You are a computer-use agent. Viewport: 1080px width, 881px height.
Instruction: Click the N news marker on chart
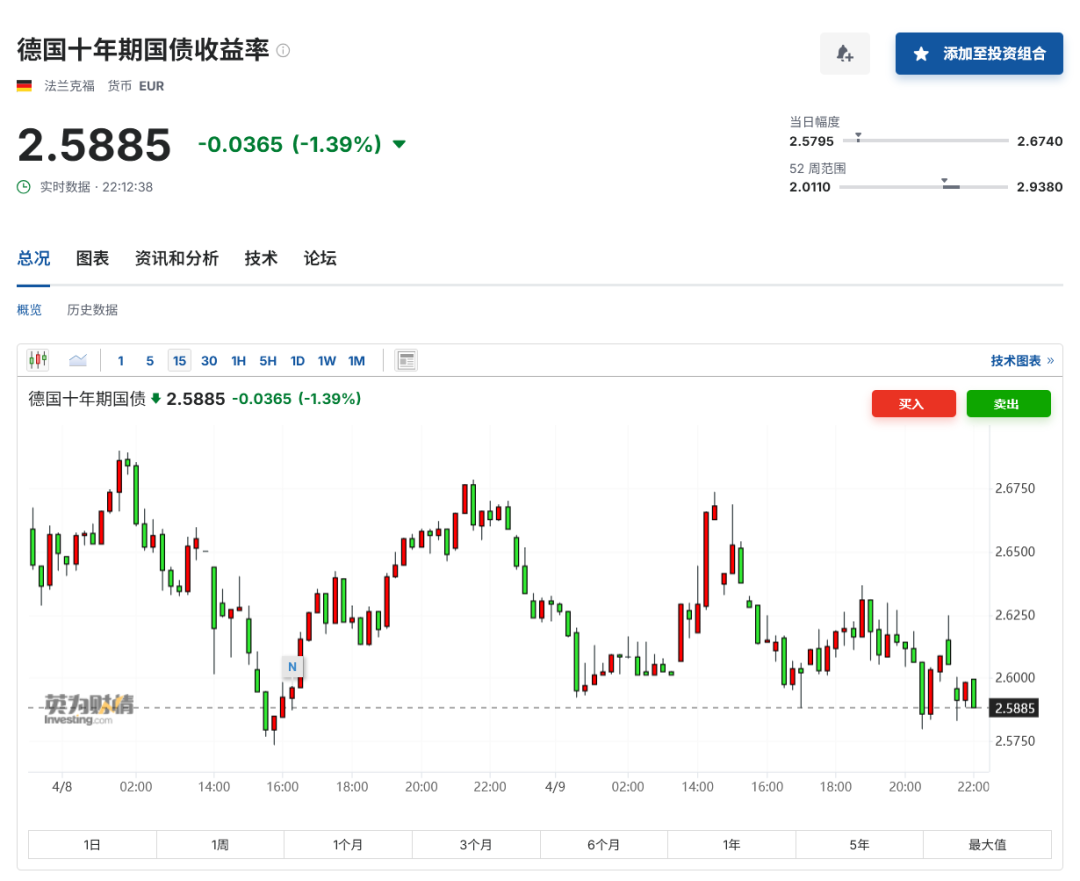click(292, 666)
